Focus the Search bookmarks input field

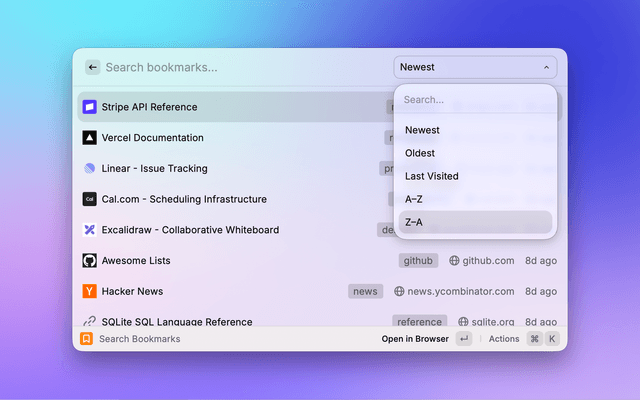tap(240, 67)
